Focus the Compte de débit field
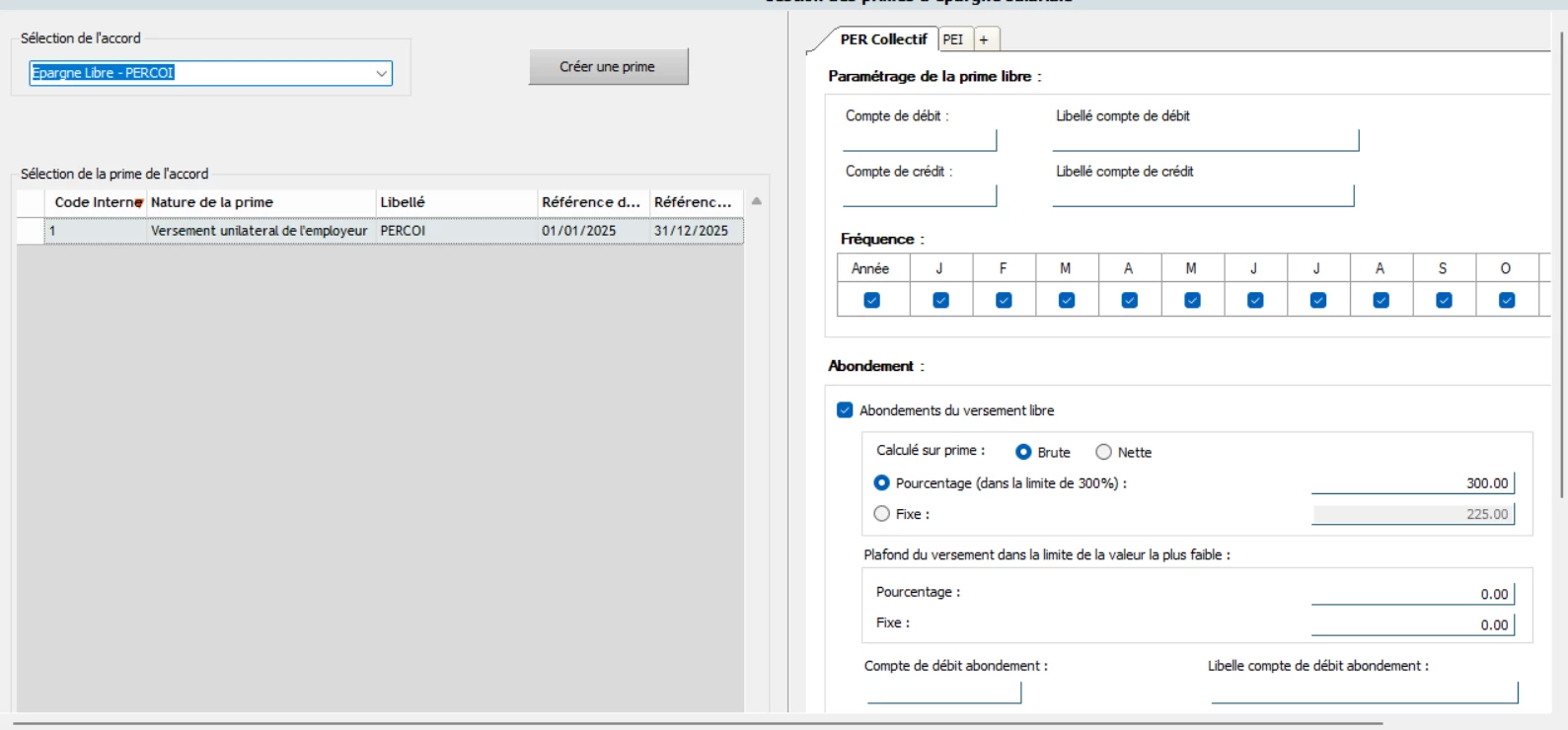The image size is (1568, 730). pos(920,140)
